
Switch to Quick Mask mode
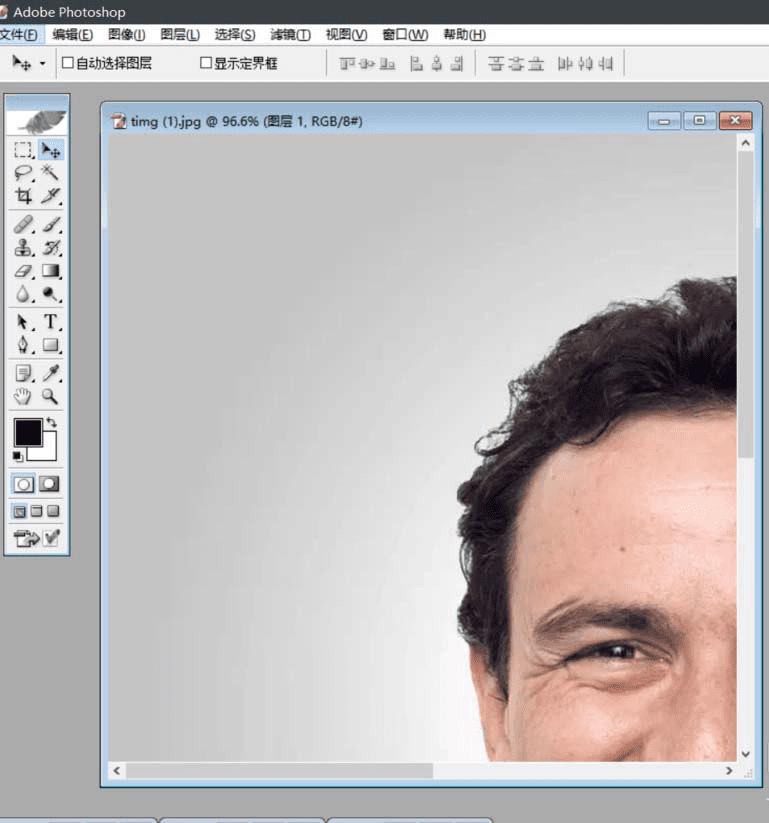(49, 483)
